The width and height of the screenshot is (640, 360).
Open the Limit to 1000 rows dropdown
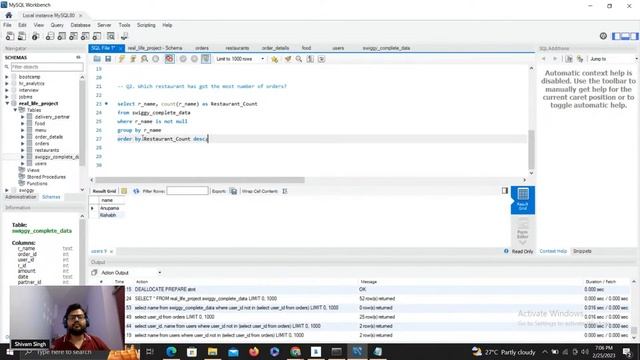click(x=240, y=59)
